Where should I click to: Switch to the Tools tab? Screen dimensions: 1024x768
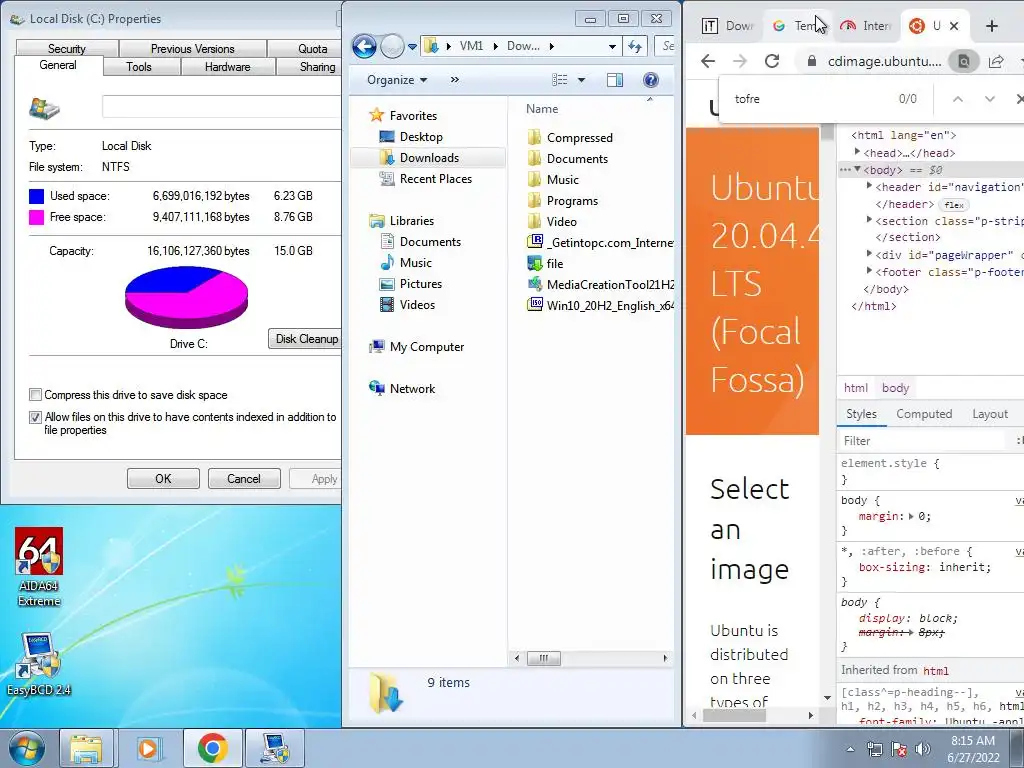(138, 67)
